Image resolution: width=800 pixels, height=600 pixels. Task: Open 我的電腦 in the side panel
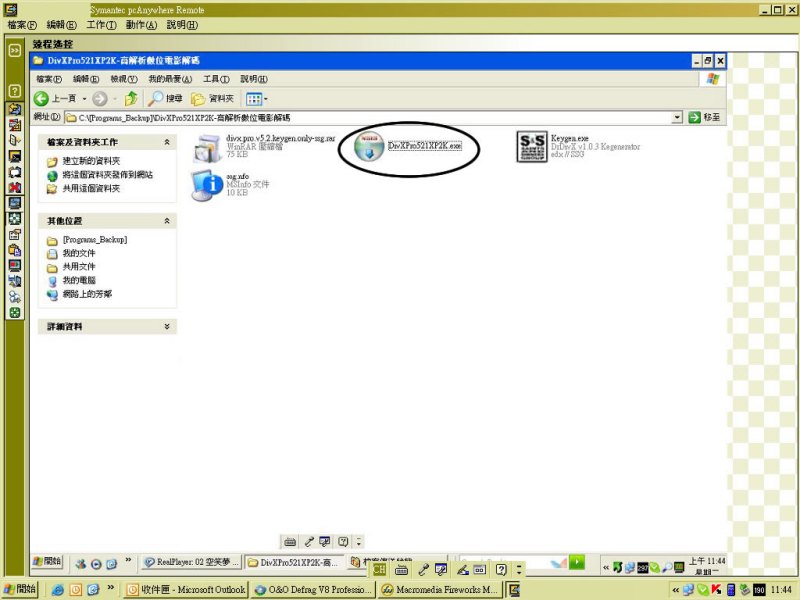pyautogui.click(x=79, y=281)
